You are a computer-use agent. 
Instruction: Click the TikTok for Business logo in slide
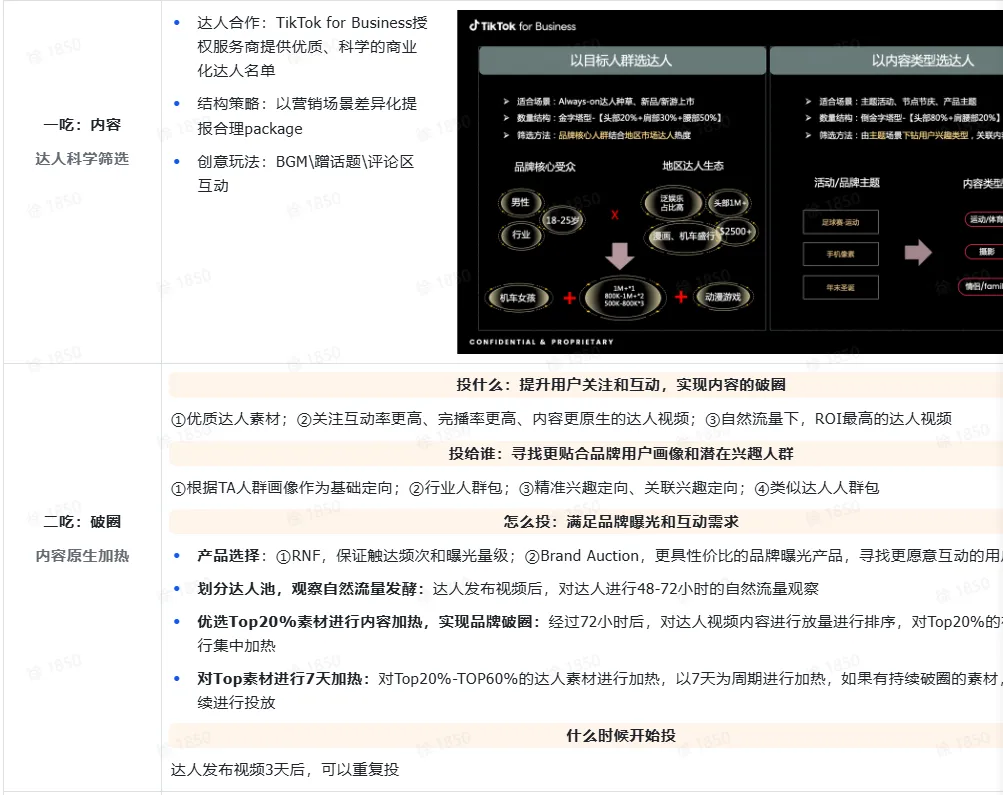click(x=523, y=26)
